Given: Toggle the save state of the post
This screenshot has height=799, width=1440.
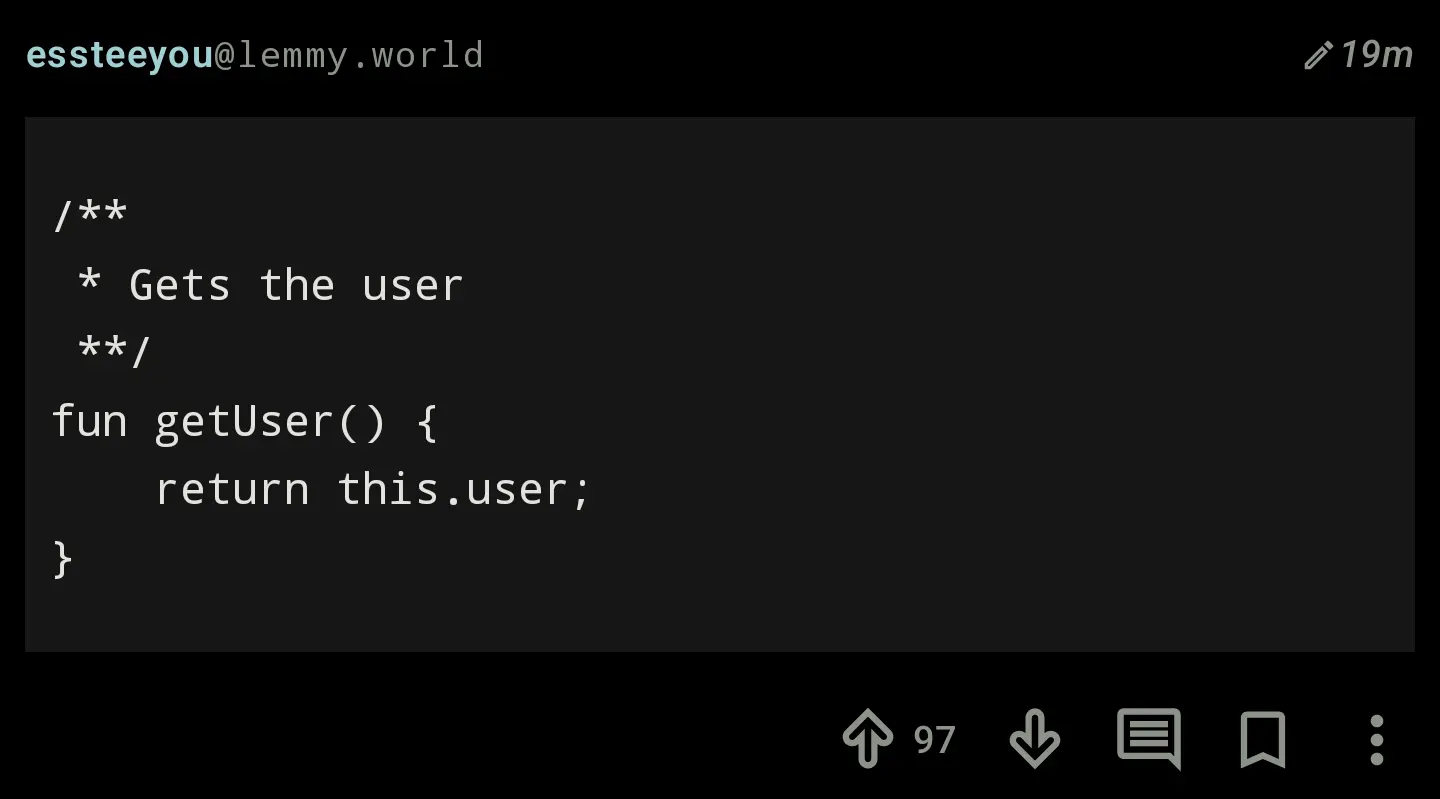Looking at the screenshot, I should (1262, 739).
